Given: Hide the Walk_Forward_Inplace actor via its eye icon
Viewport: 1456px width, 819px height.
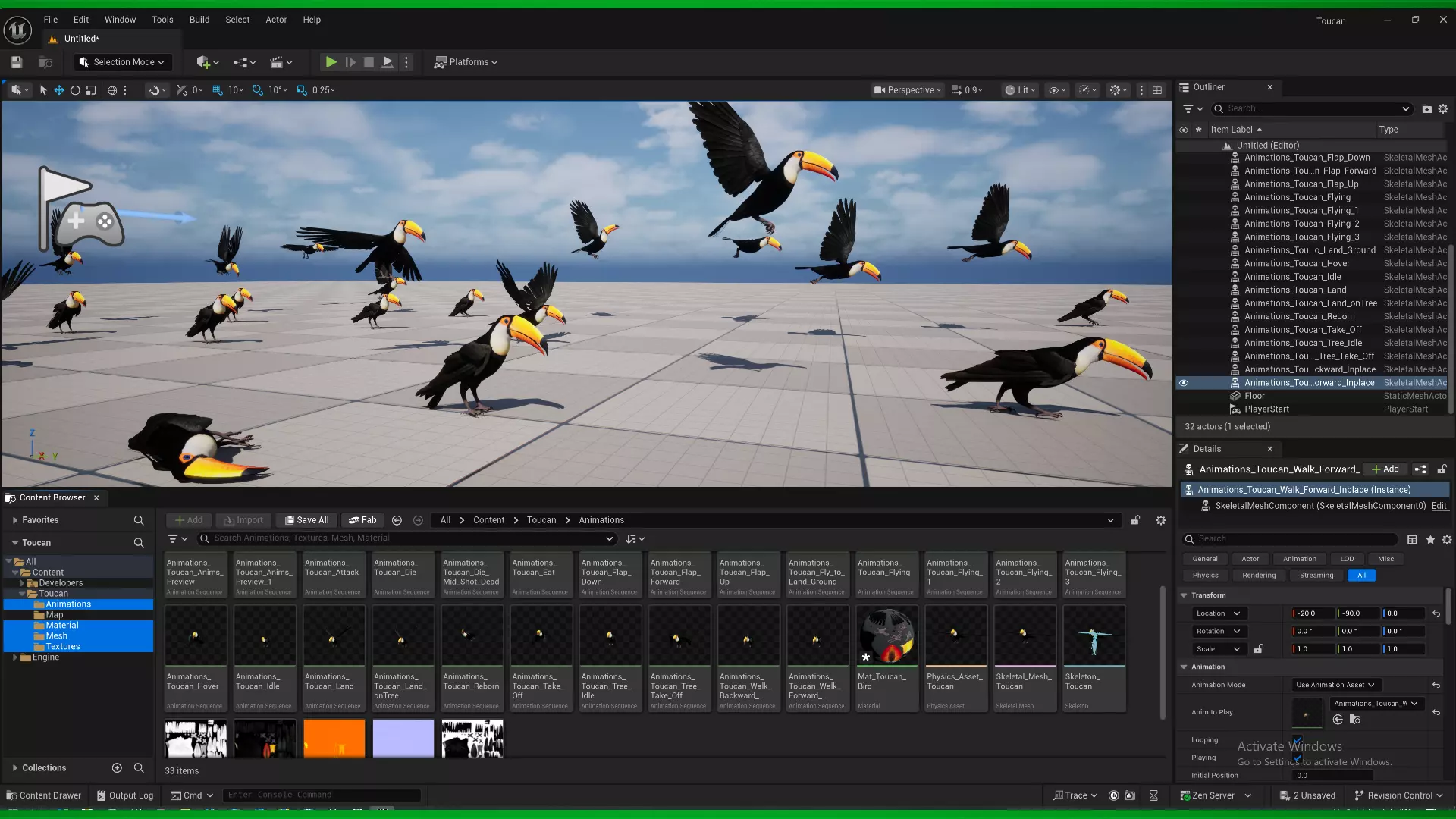Looking at the screenshot, I should (1183, 383).
